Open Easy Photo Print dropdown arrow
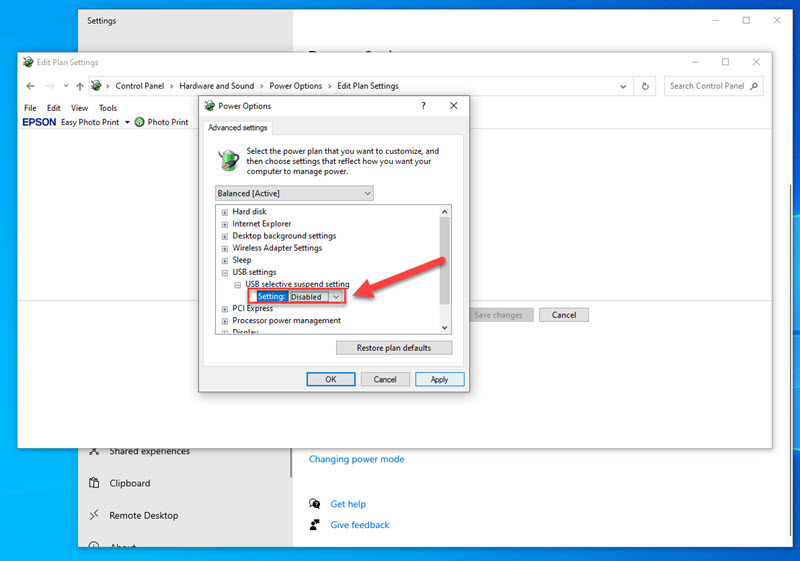This screenshot has width=800, height=561. pos(127,122)
